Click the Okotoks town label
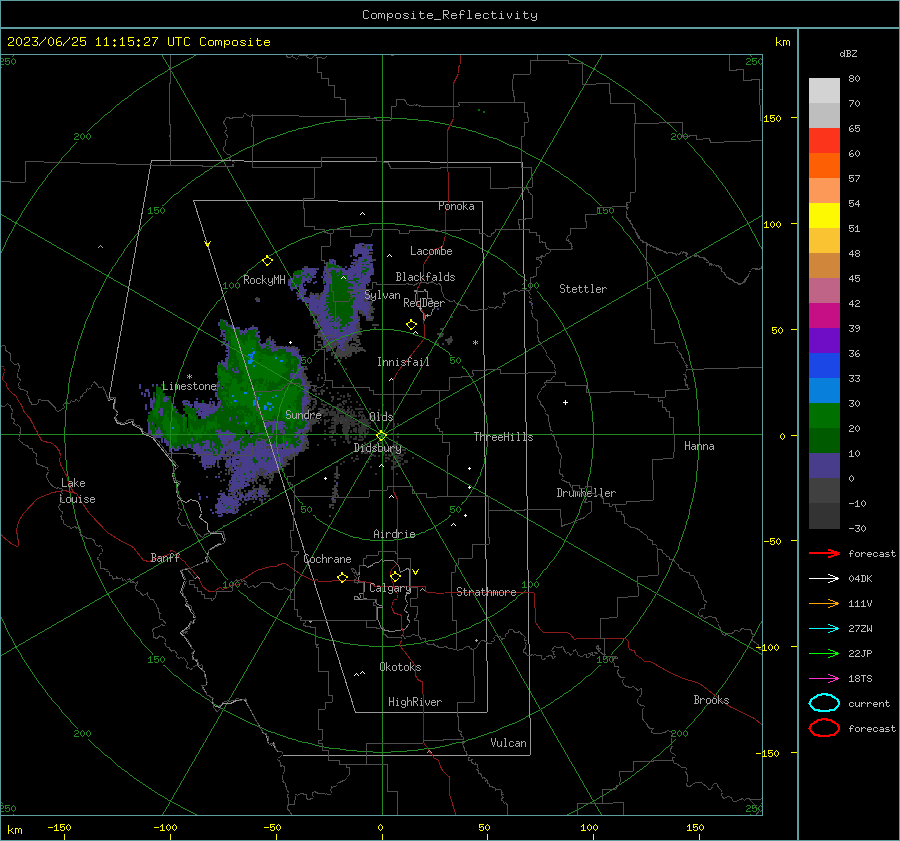 400,667
